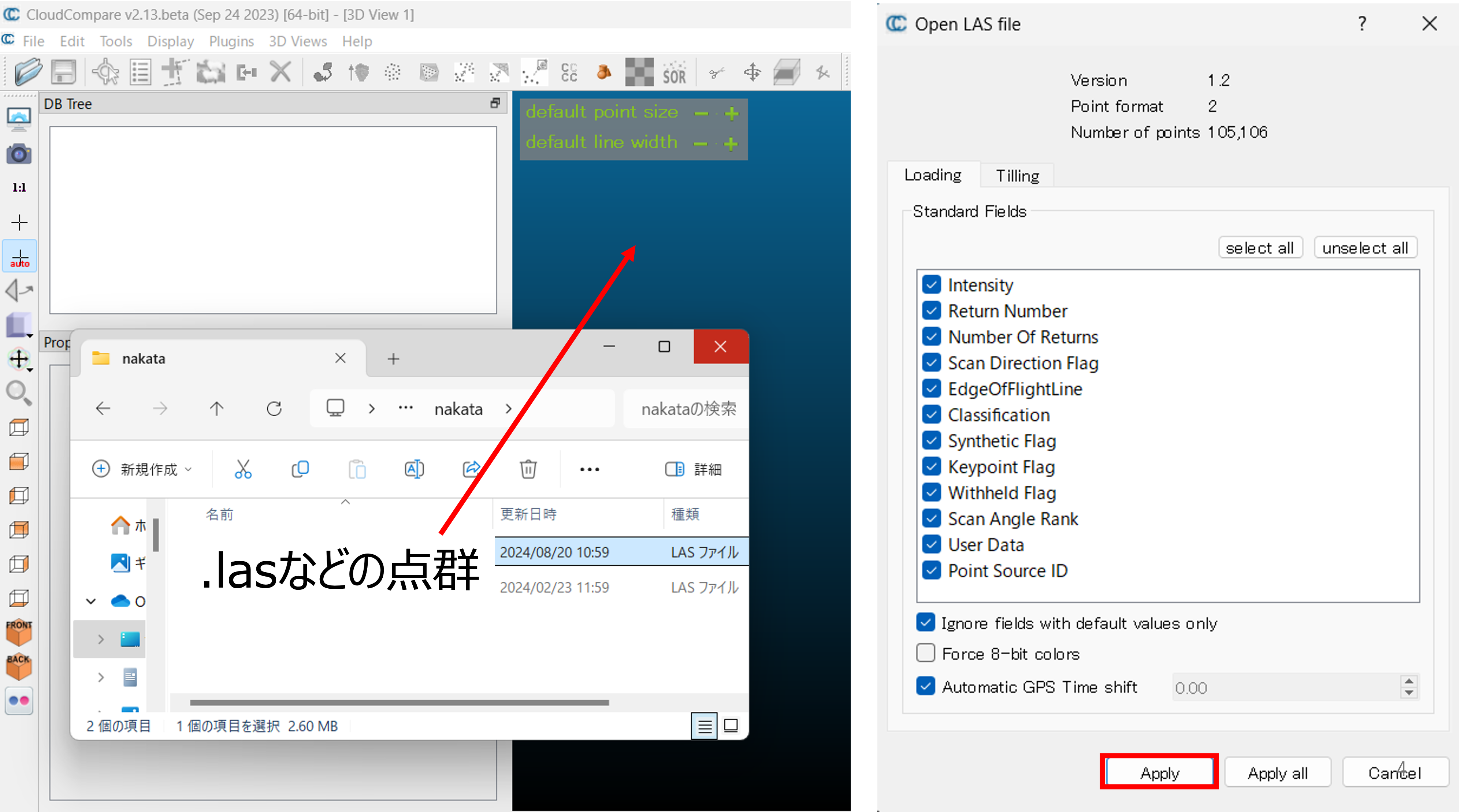The image size is (1460, 812).
Task: Click the stereo glasses icon in sidebar
Action: [19, 701]
